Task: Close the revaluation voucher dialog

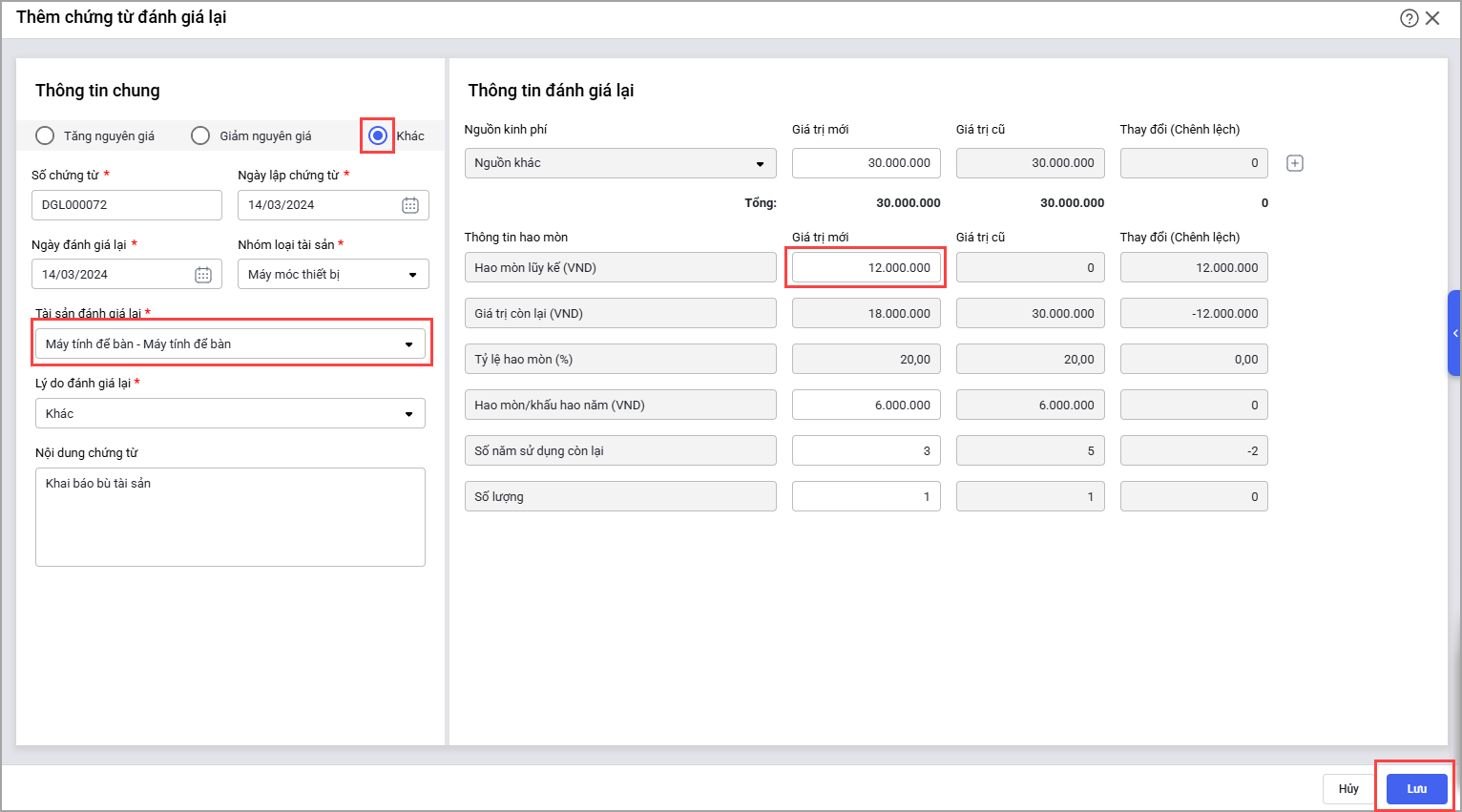Action: pyautogui.click(x=1432, y=18)
